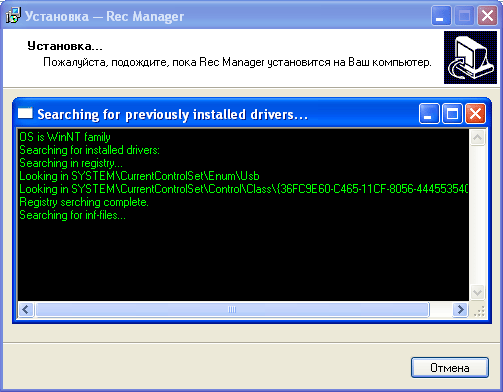Click the heading 'Установка...'
This screenshot has height=392, width=503.
tap(65, 46)
